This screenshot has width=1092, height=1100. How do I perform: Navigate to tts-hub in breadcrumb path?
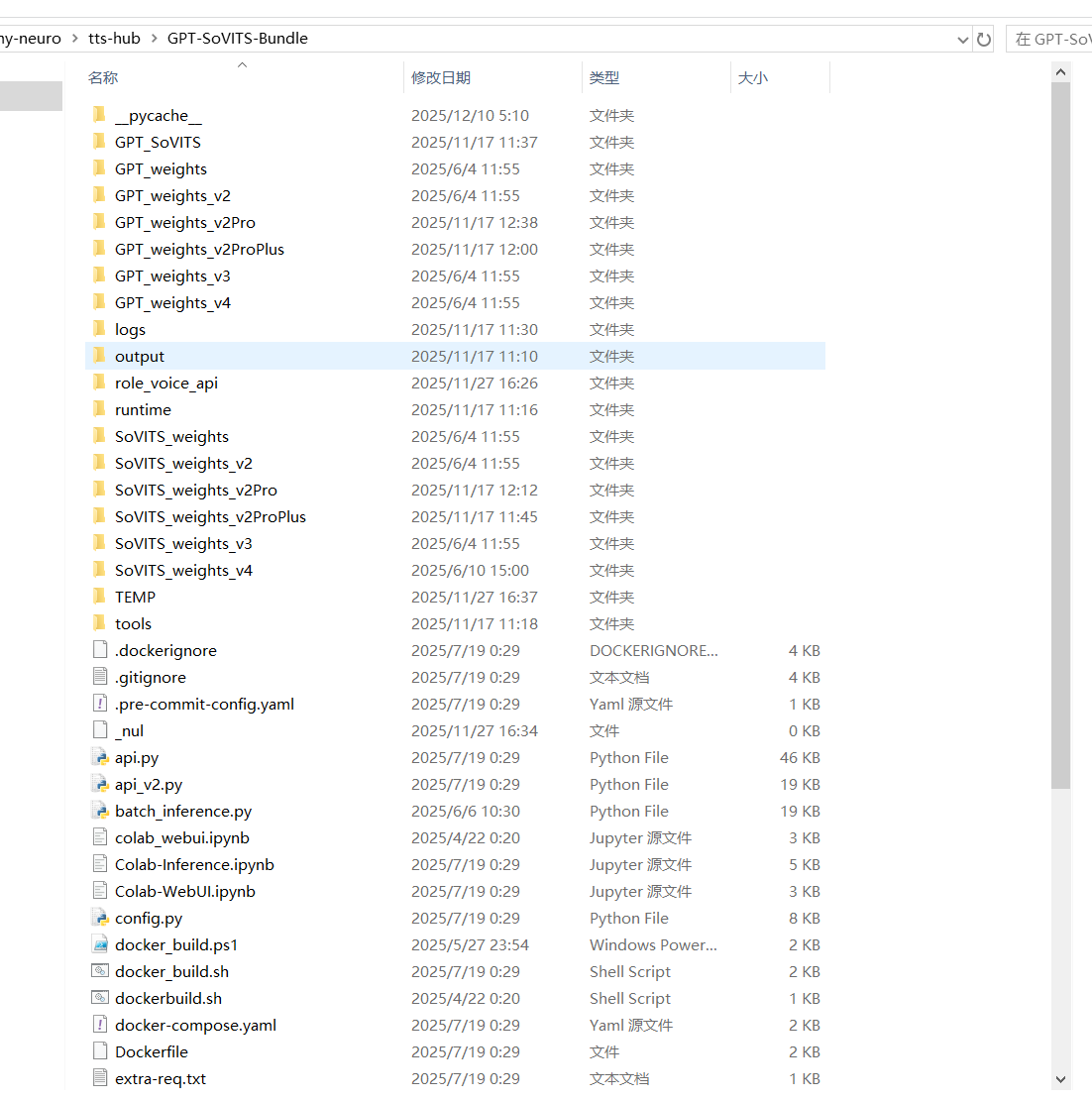[114, 39]
